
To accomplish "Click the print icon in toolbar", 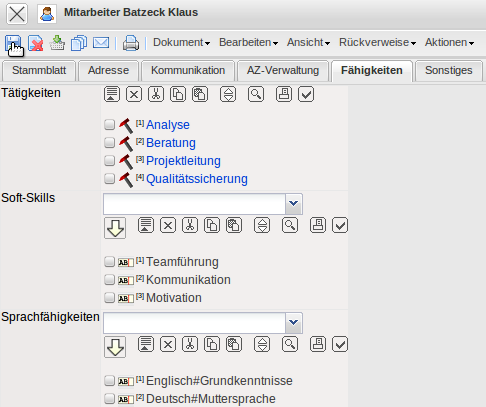I will click(x=131, y=43).
